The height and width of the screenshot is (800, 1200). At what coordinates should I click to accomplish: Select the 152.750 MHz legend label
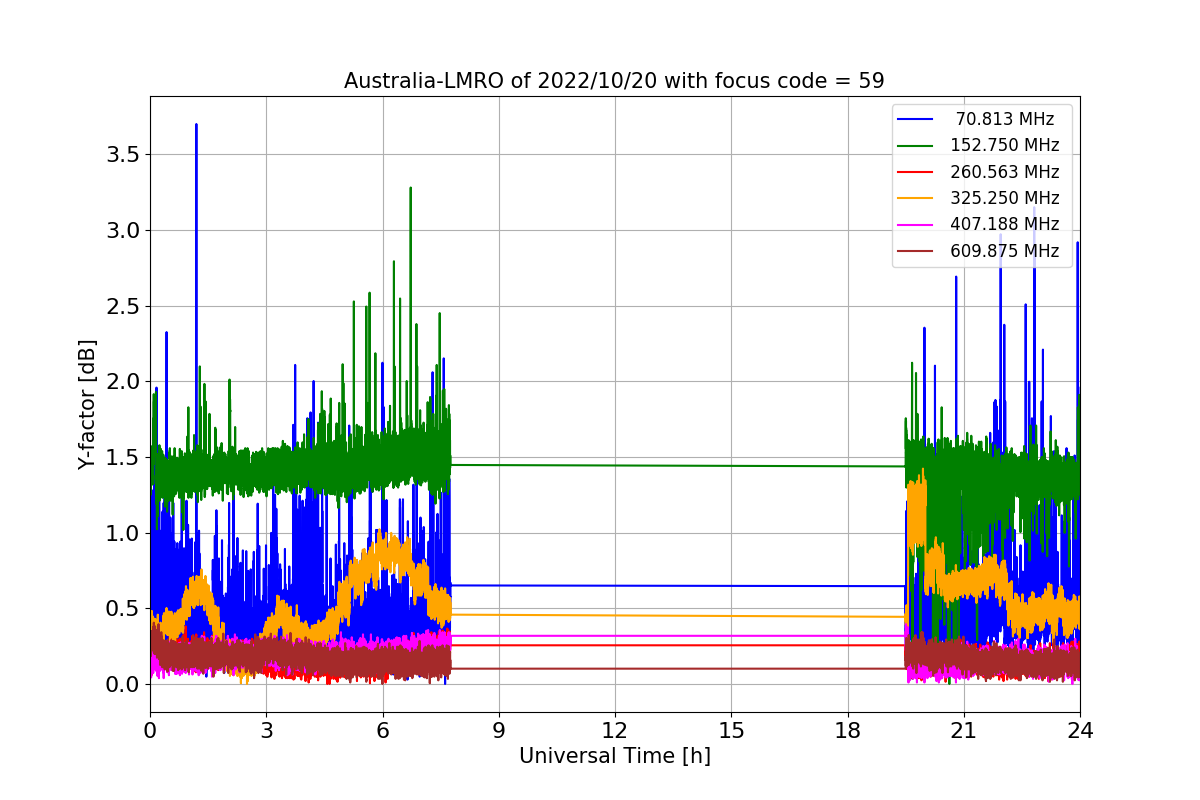pos(1005,145)
